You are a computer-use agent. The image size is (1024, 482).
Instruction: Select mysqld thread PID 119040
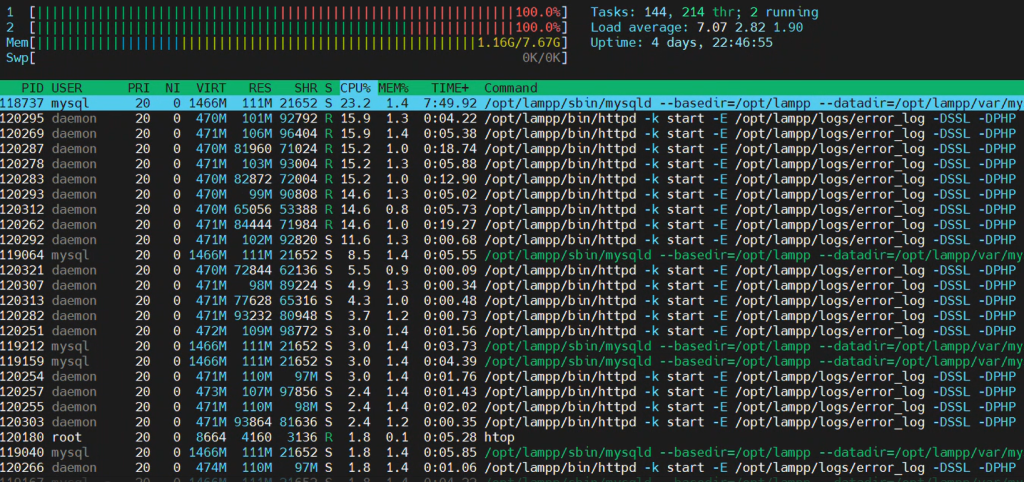coord(512,452)
